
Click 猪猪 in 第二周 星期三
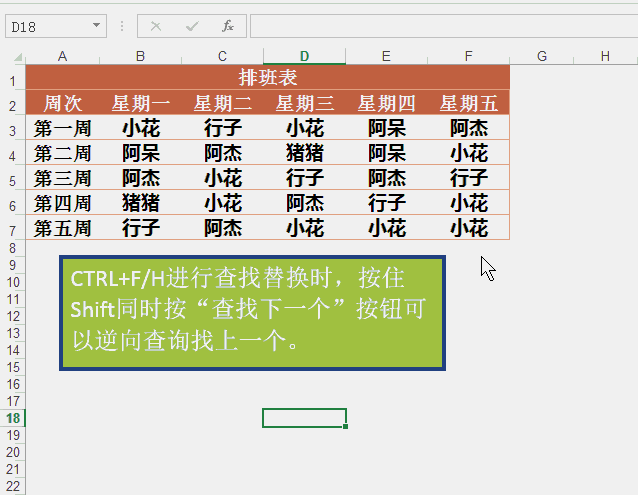tap(304, 153)
